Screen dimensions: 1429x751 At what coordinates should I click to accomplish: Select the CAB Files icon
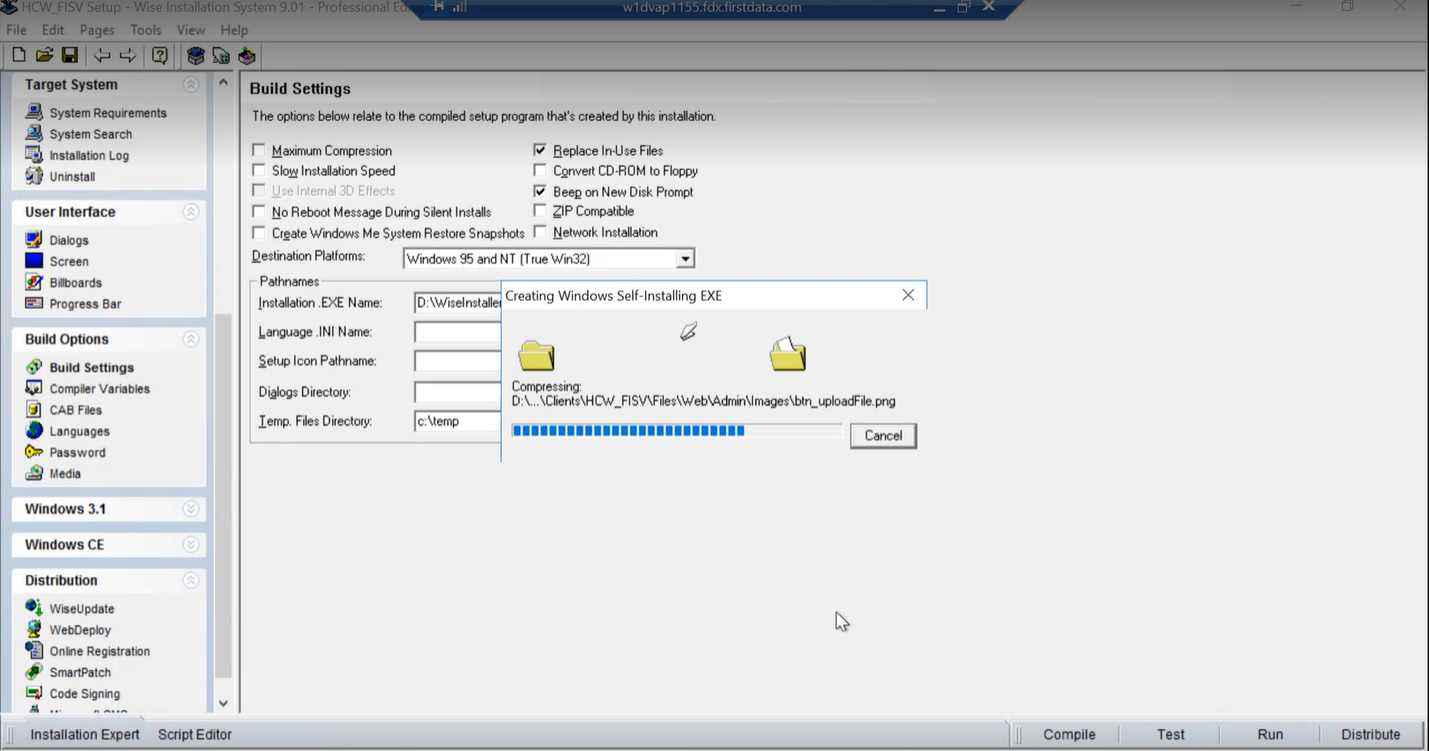tap(34, 409)
